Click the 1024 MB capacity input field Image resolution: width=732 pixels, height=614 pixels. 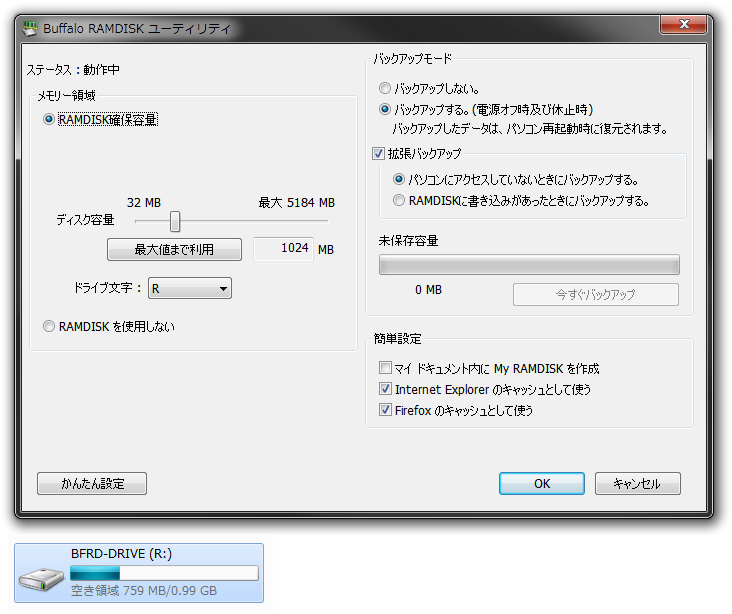(283, 249)
